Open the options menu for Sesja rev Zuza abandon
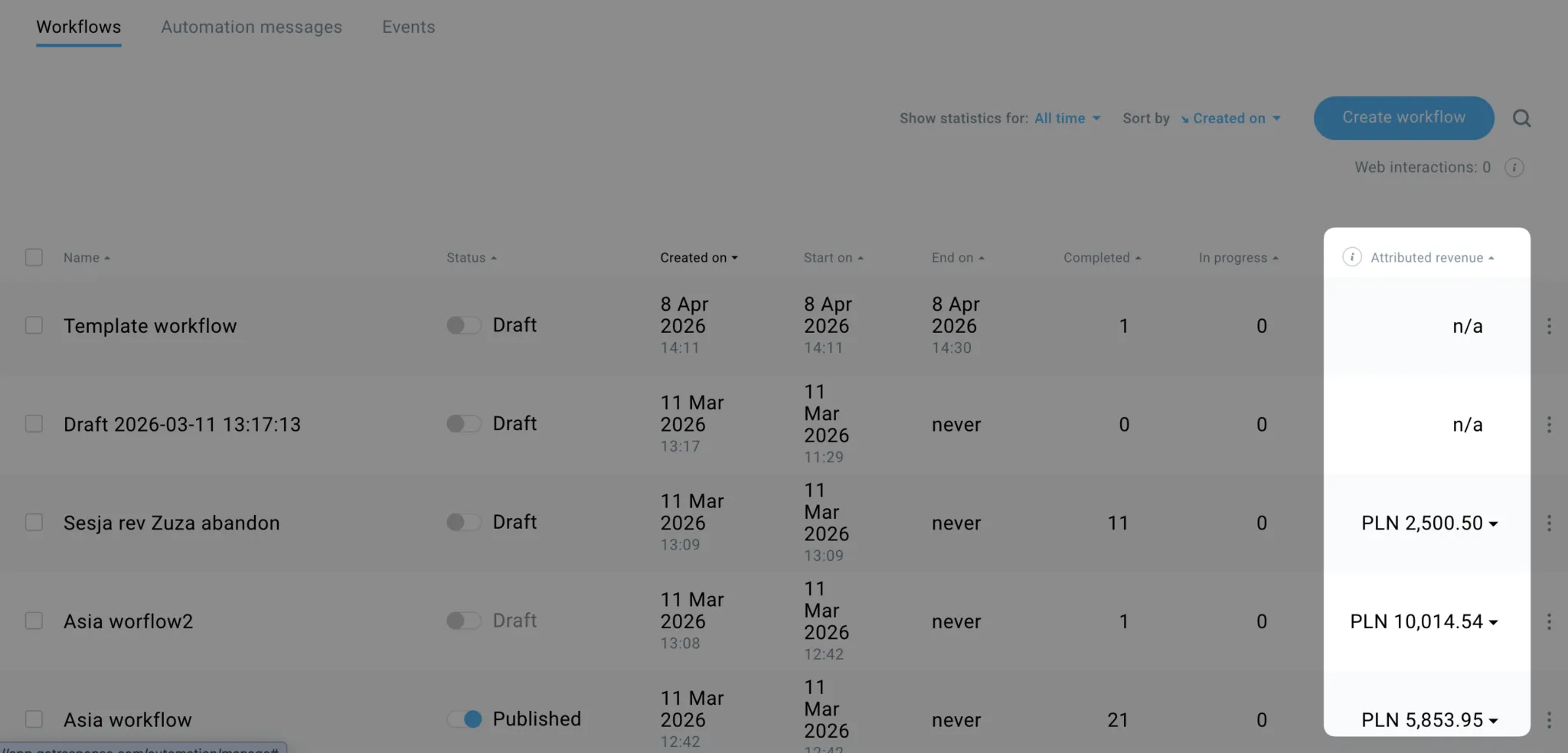This screenshot has height=753, width=1568. [x=1549, y=523]
